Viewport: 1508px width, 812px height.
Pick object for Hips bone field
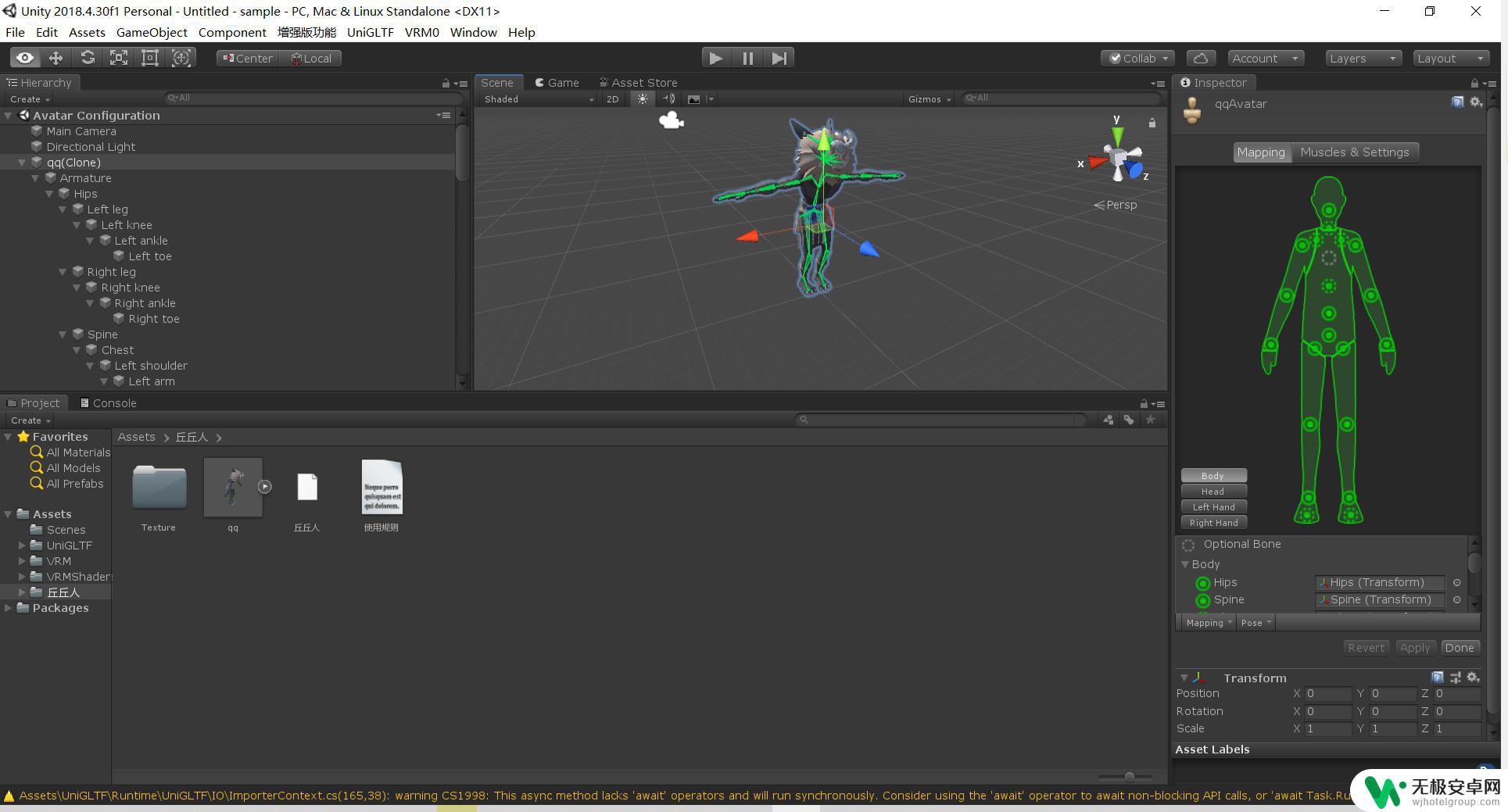click(x=1456, y=582)
